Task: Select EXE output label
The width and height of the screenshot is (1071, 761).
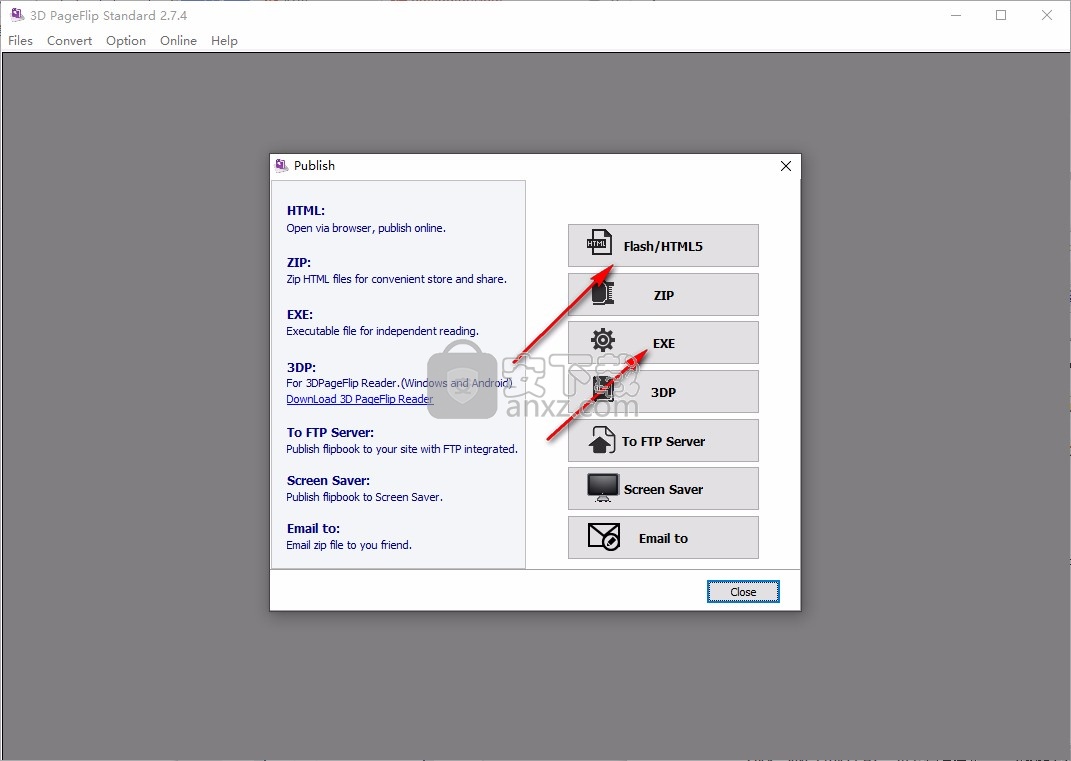Action: point(664,343)
